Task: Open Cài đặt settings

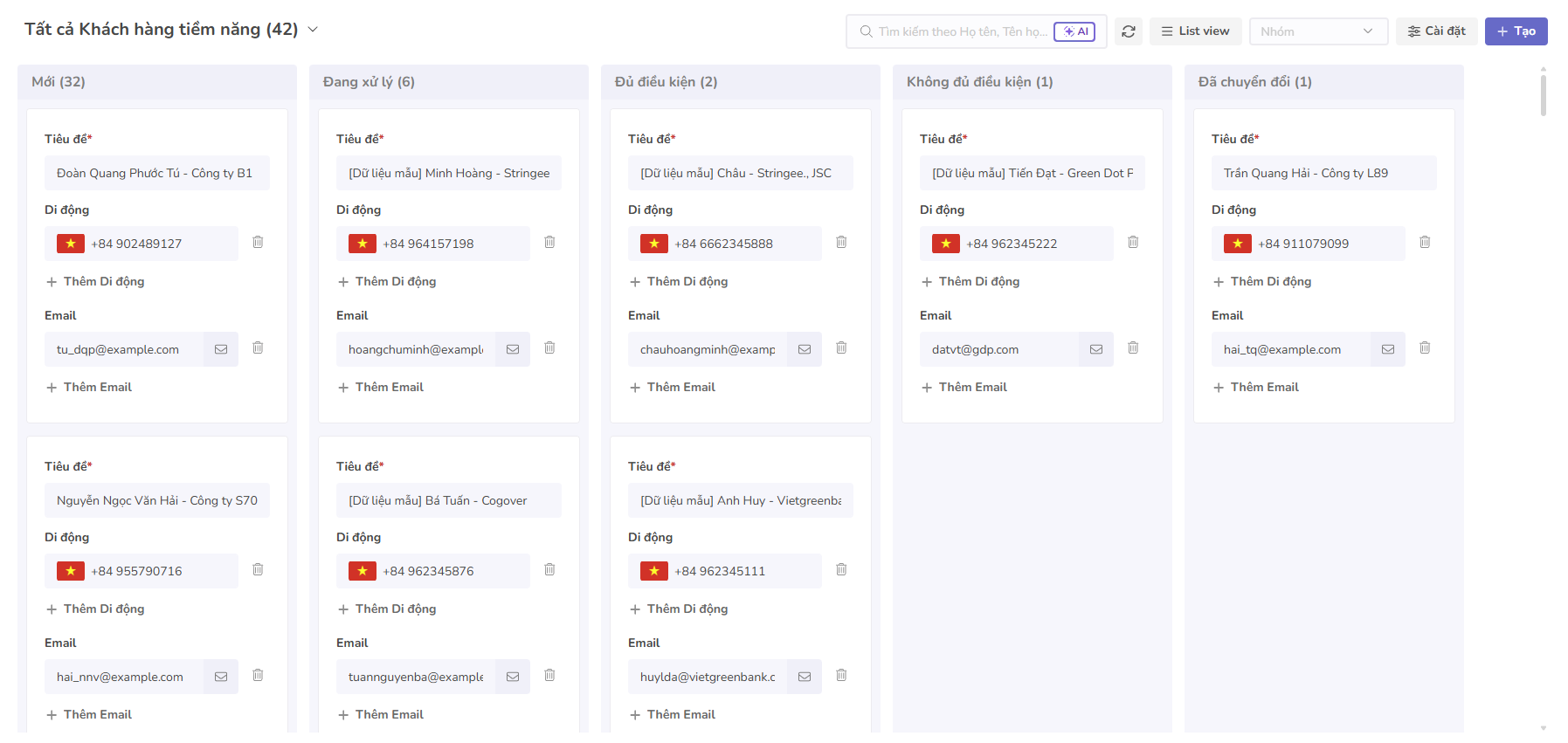Action: [1436, 31]
